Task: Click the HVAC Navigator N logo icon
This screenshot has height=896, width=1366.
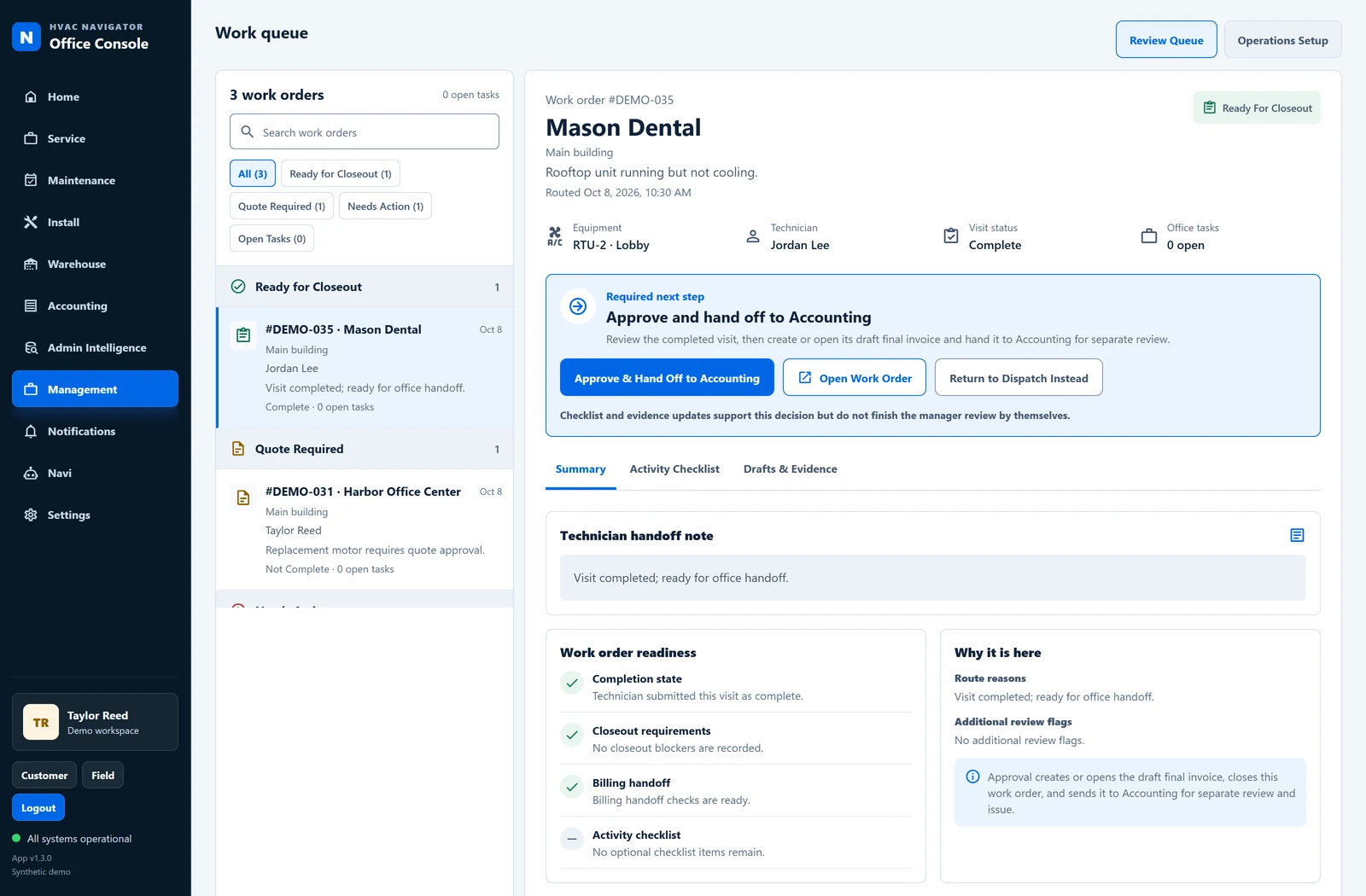Action: (26, 37)
